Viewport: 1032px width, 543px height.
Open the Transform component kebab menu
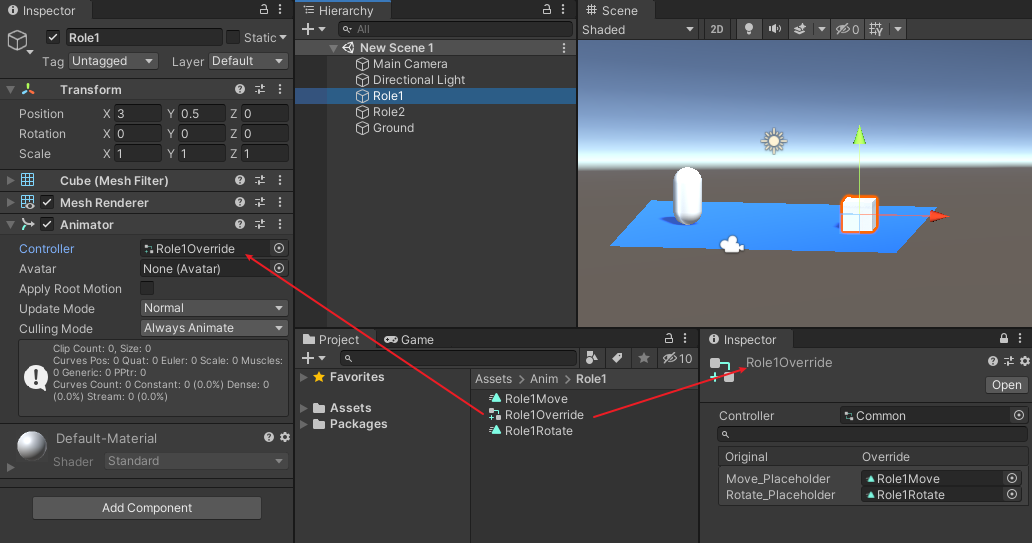(x=280, y=90)
